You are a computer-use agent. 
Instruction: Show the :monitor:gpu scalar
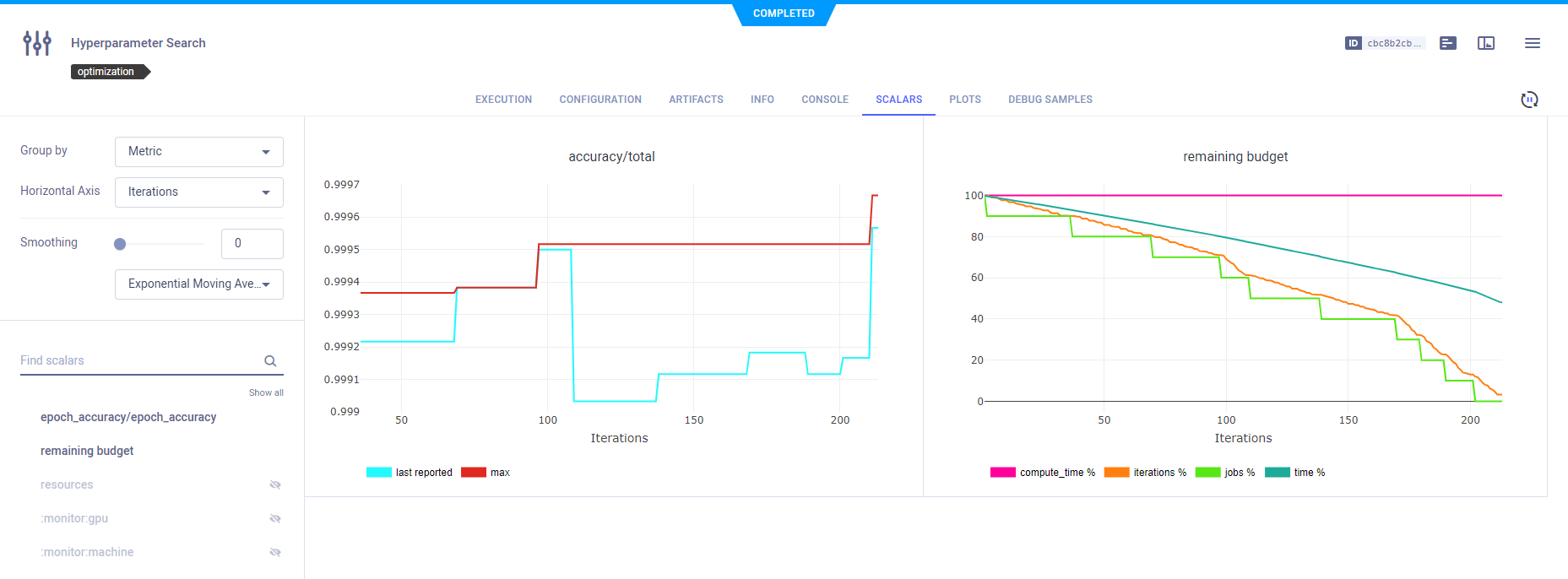274,518
